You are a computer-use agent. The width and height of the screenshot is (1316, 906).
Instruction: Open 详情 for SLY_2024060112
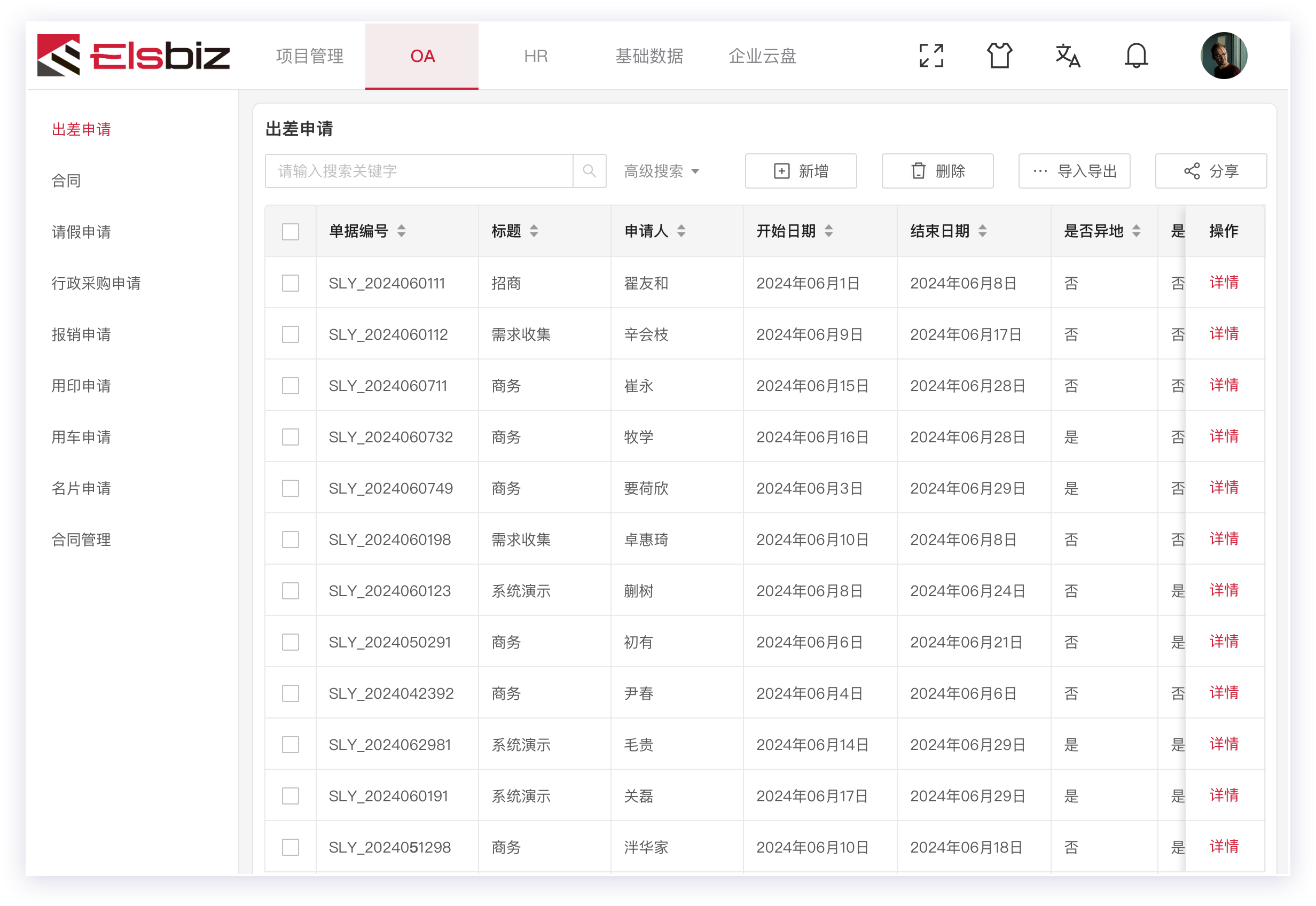1224,333
